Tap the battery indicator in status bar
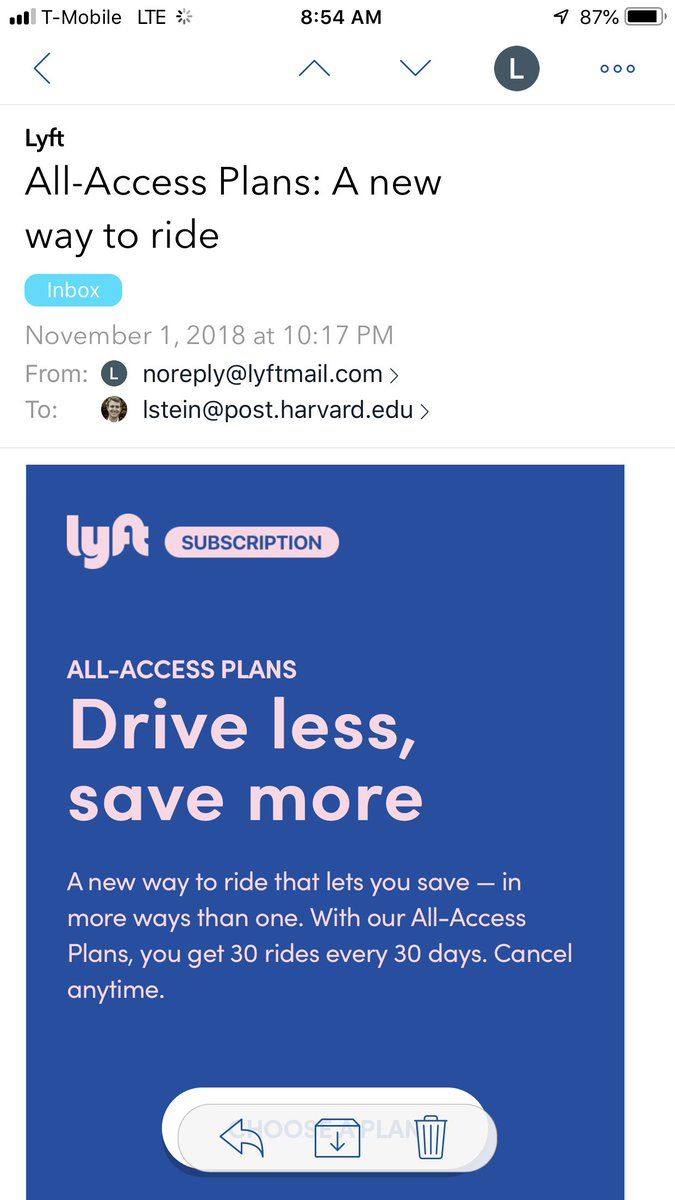 pyautogui.click(x=645, y=17)
